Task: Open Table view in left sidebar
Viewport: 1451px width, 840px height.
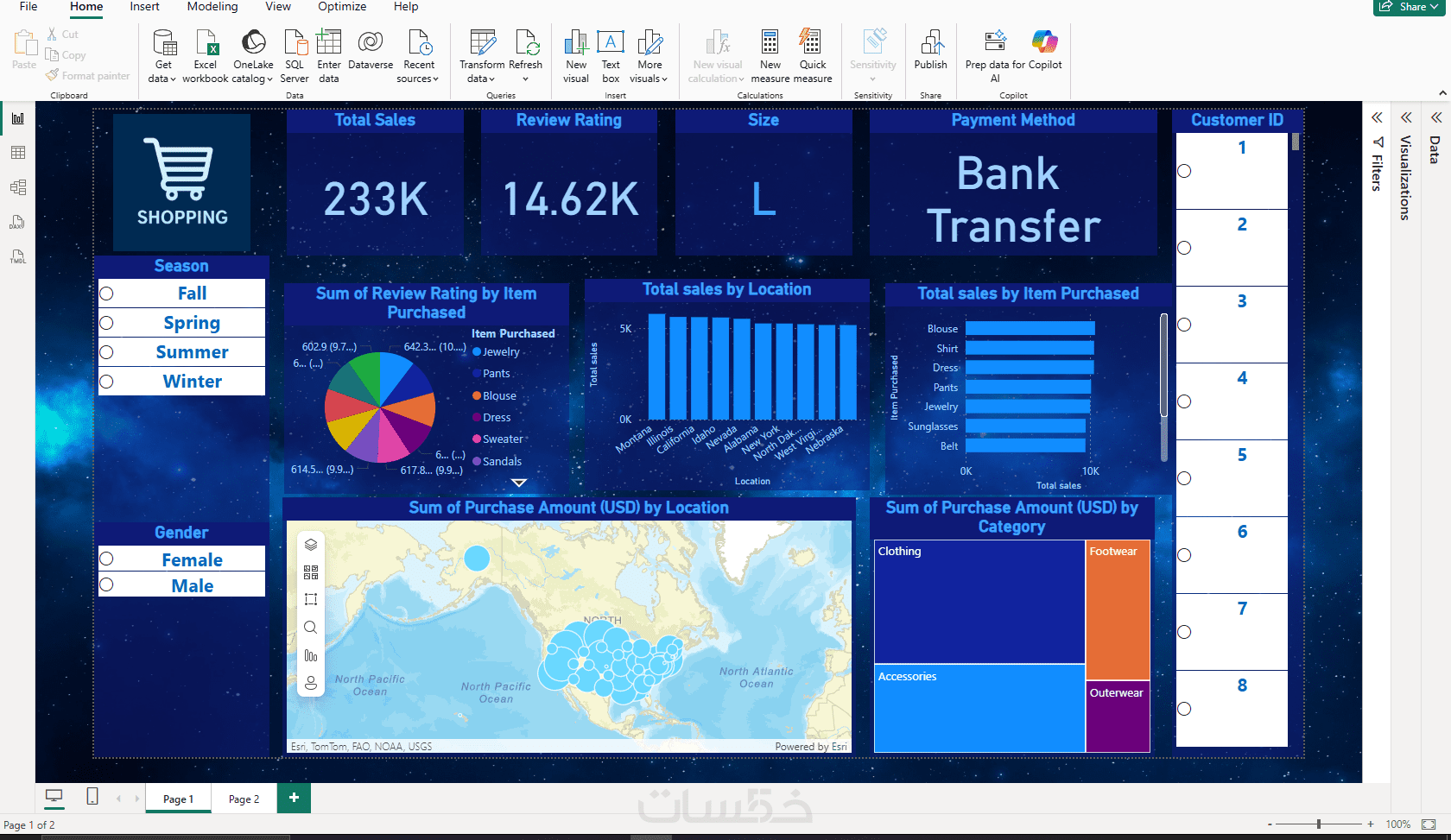Action: 17,153
